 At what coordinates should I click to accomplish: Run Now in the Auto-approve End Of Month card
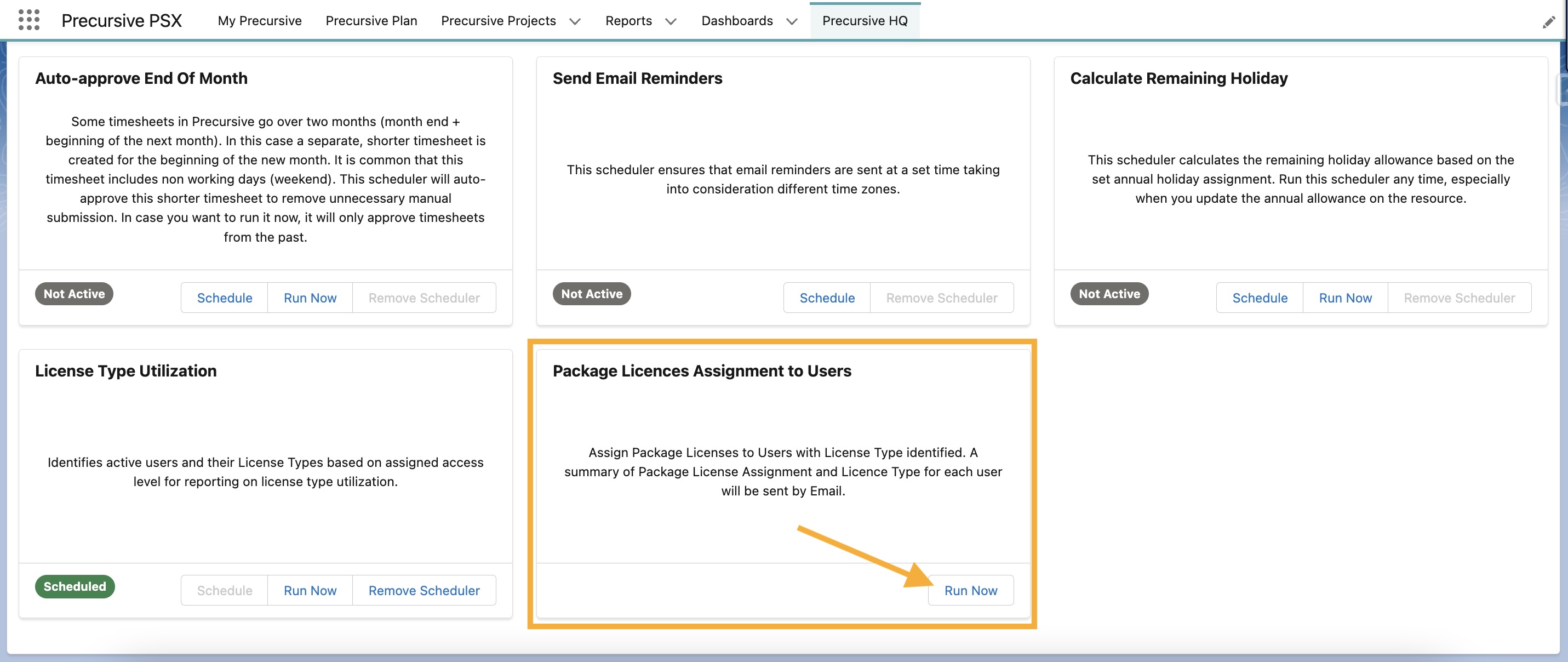310,298
